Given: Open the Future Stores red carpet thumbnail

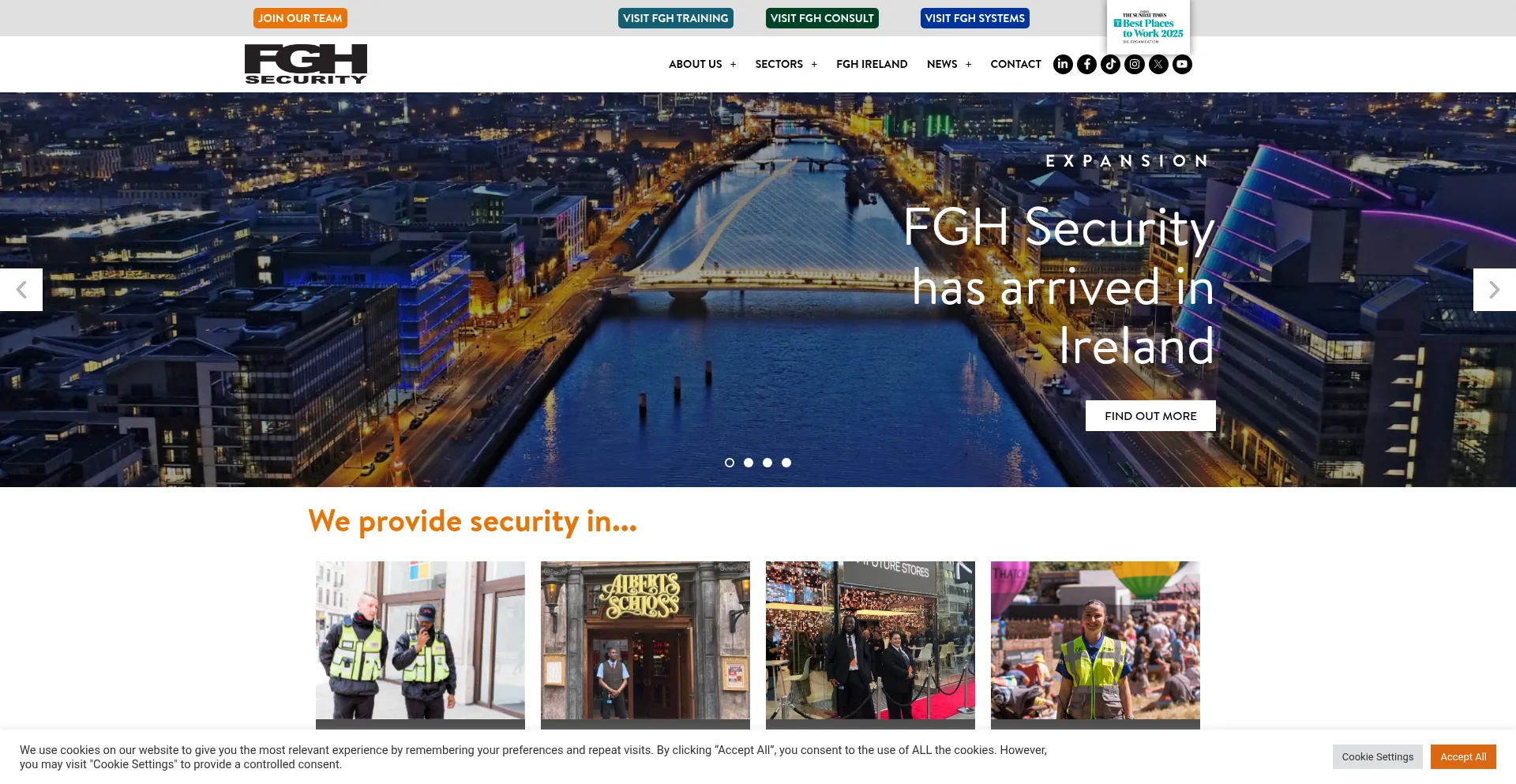Looking at the screenshot, I should point(870,640).
